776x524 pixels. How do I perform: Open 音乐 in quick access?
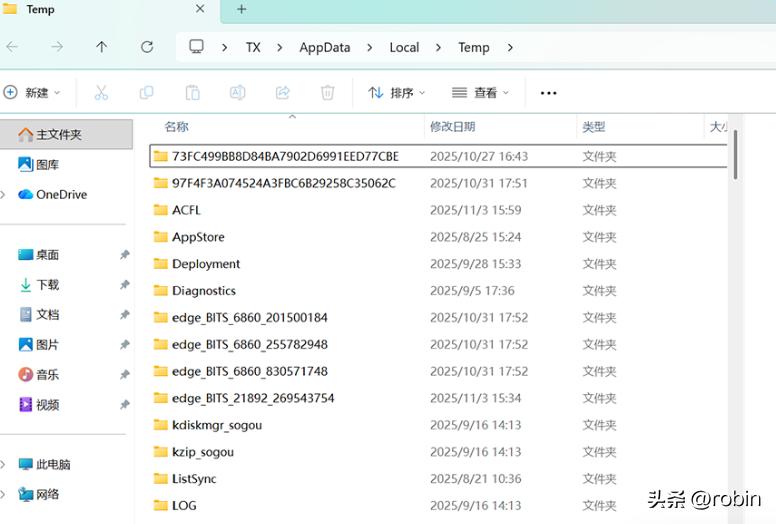(x=38, y=374)
